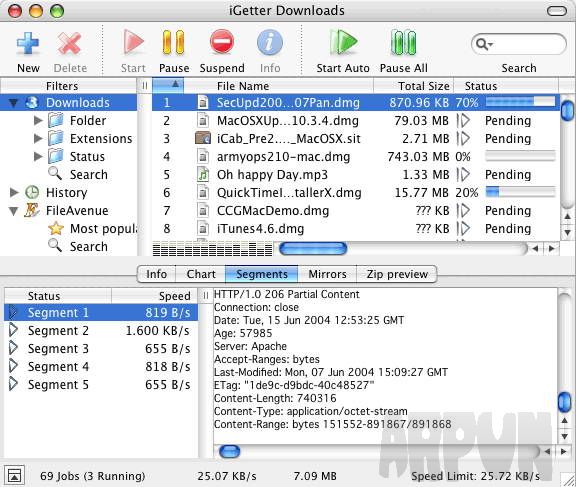577x487 pixels.
Task: Click the New download plus icon
Action: 28,44
